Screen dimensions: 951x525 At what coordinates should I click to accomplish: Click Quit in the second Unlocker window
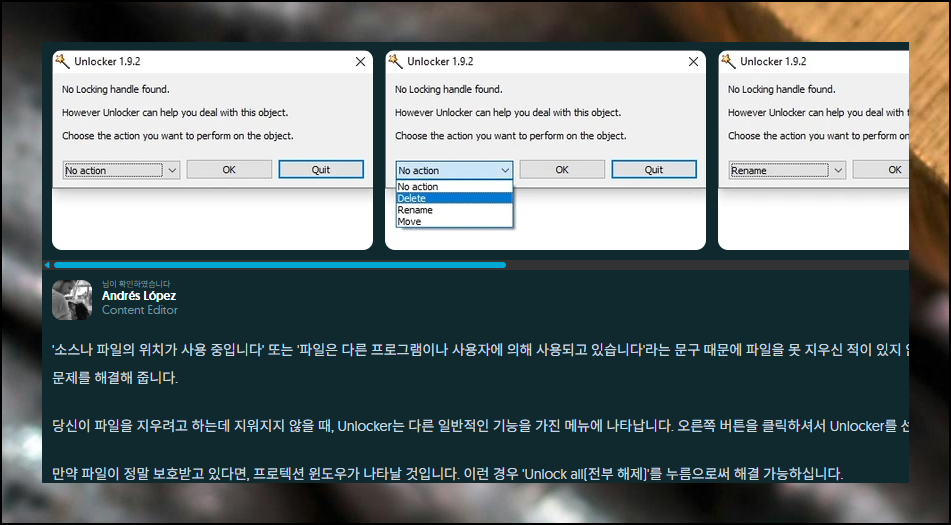tap(654, 170)
